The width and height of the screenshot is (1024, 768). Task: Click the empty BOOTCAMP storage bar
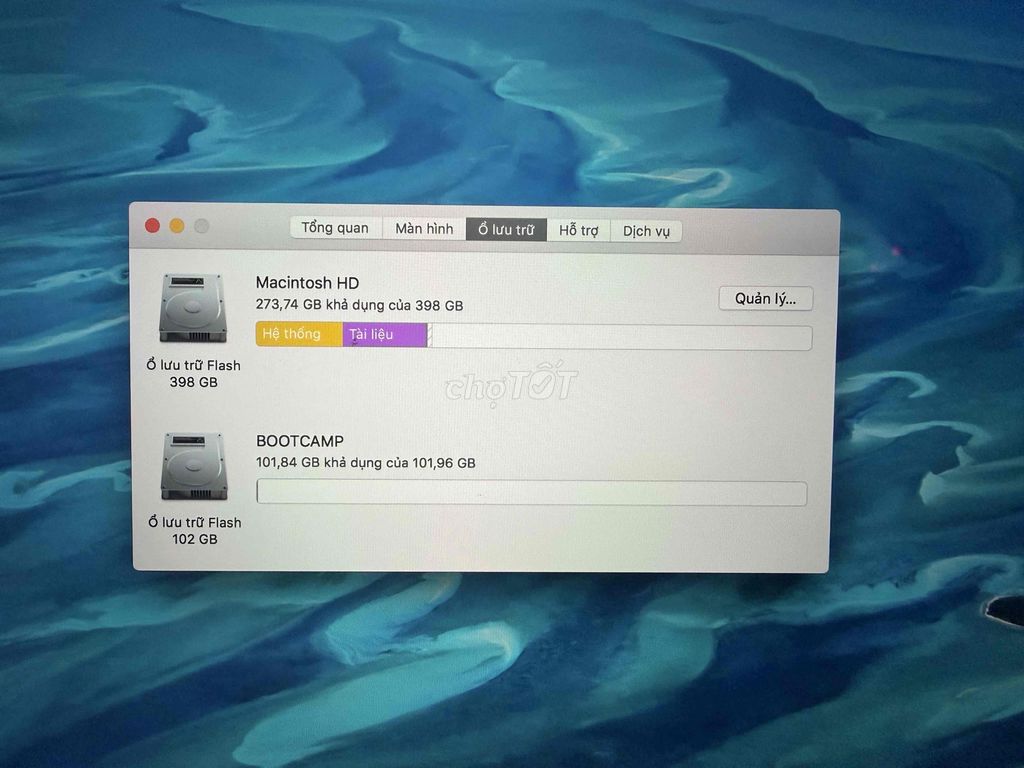point(532,492)
